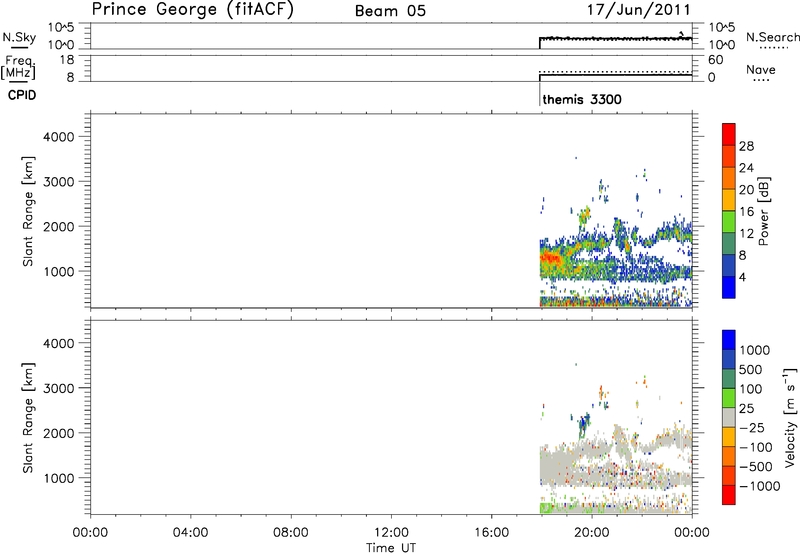Click the 'Freq. [MHz]' axis label
The image size is (800, 554).
coord(19,66)
